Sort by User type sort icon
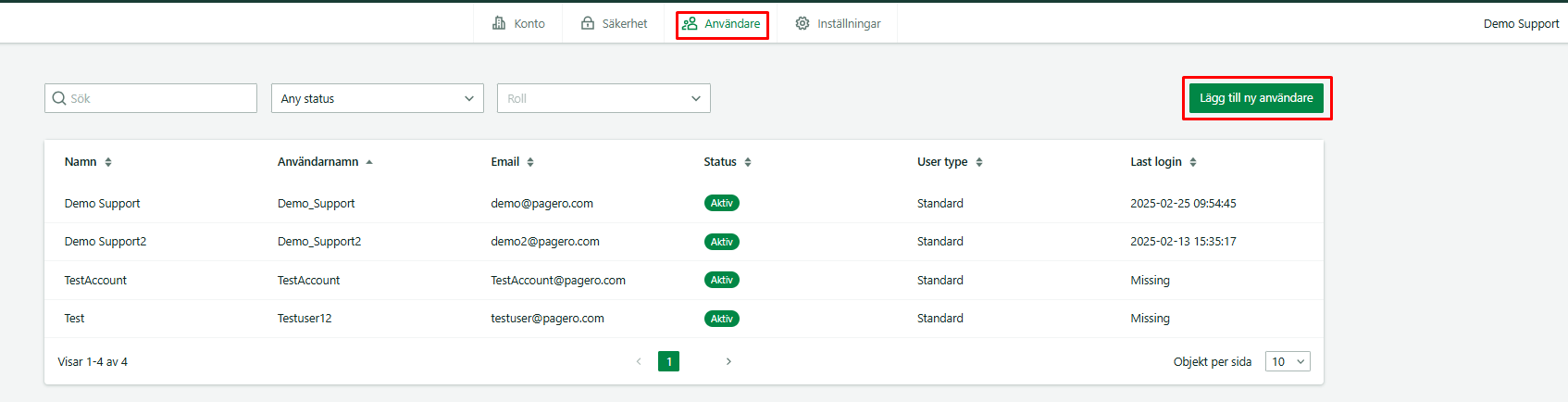1568x402 pixels. click(x=979, y=162)
